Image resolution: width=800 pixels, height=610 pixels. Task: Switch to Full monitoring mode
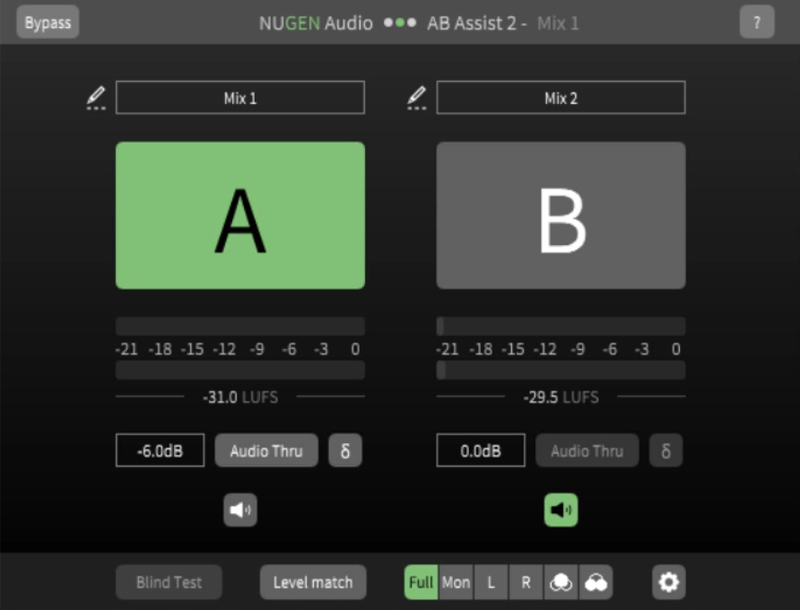tap(422, 581)
